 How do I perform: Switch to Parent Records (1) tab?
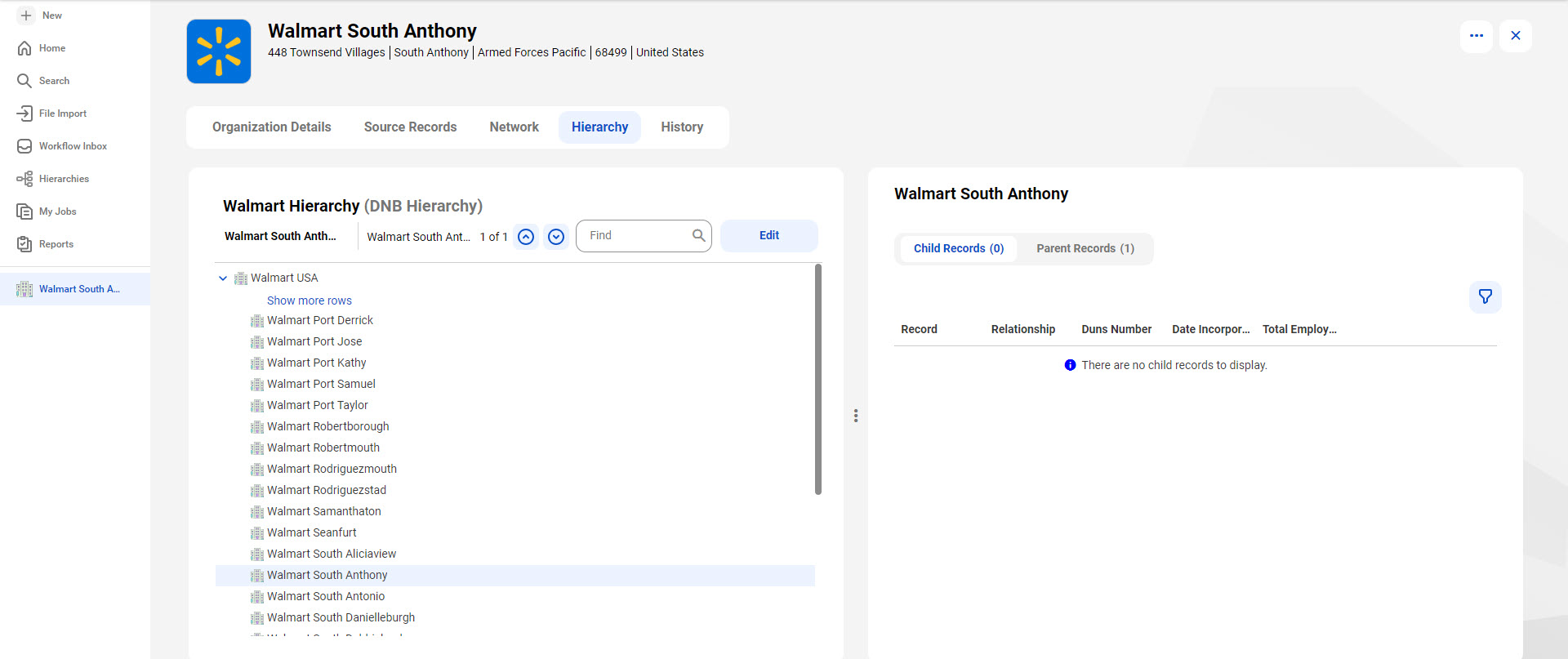(1085, 249)
